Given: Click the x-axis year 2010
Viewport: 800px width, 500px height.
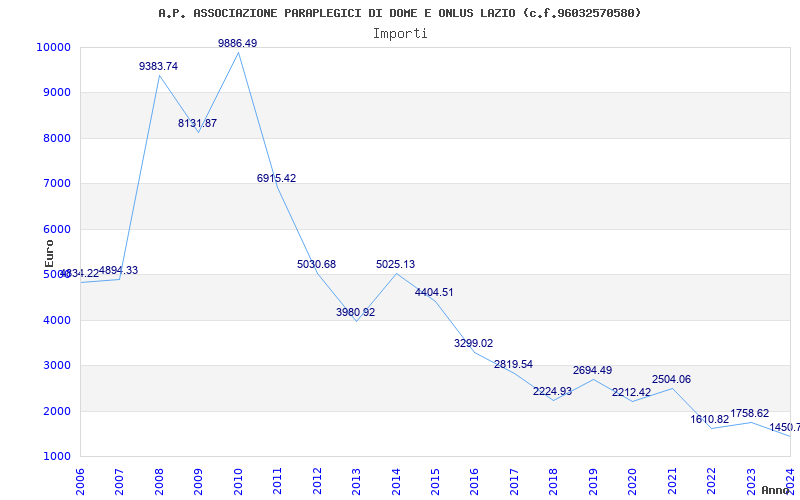Looking at the screenshot, I should pos(238,481).
